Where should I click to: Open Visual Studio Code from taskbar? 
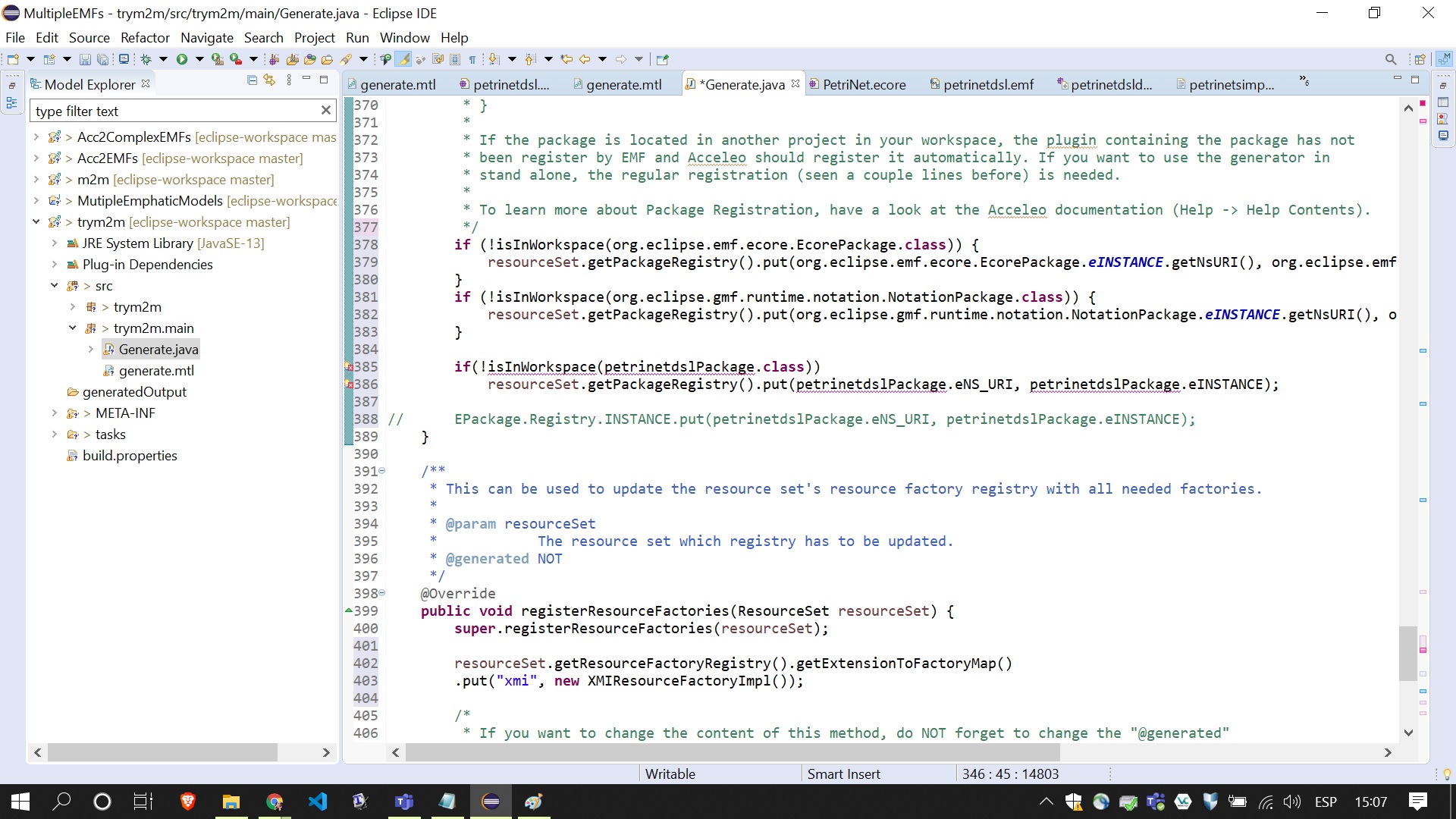pos(318,802)
